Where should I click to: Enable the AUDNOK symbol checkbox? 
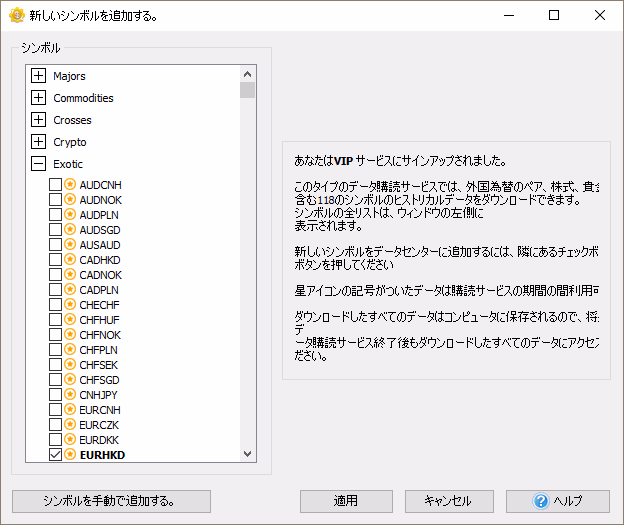(56, 200)
